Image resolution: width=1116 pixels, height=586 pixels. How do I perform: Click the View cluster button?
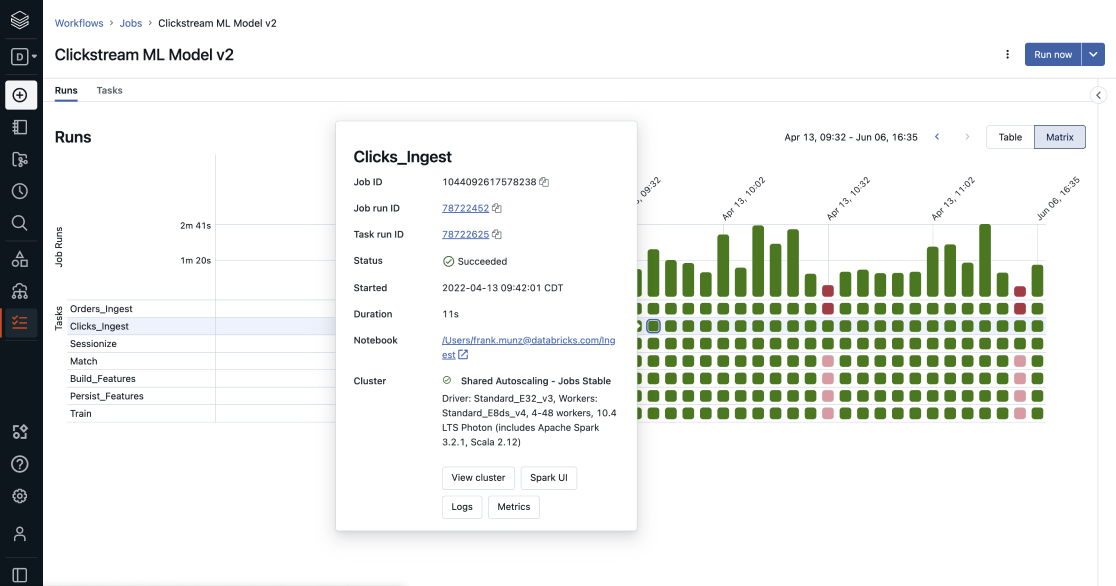tap(478, 478)
